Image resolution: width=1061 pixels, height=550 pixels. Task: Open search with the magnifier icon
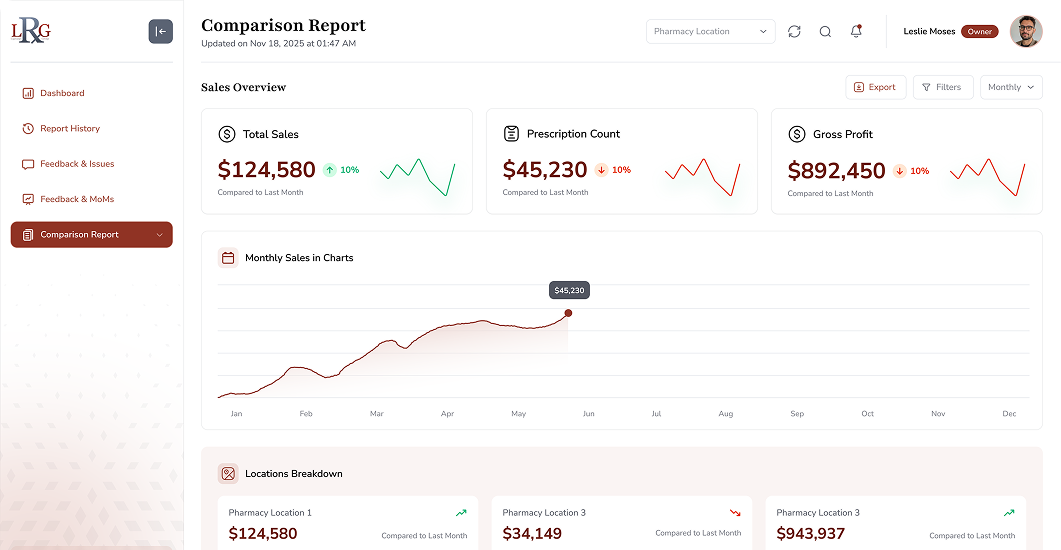pyautogui.click(x=825, y=32)
